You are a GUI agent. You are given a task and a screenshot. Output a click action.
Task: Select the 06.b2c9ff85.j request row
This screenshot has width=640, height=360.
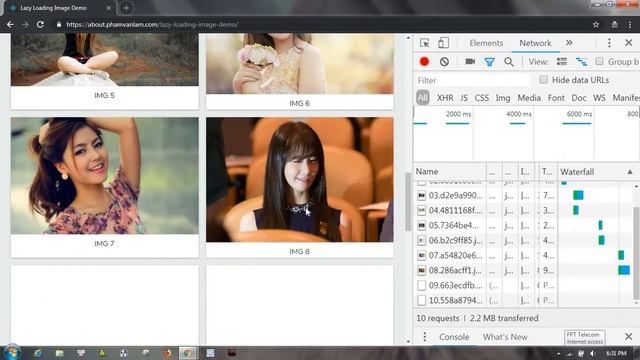point(524,240)
